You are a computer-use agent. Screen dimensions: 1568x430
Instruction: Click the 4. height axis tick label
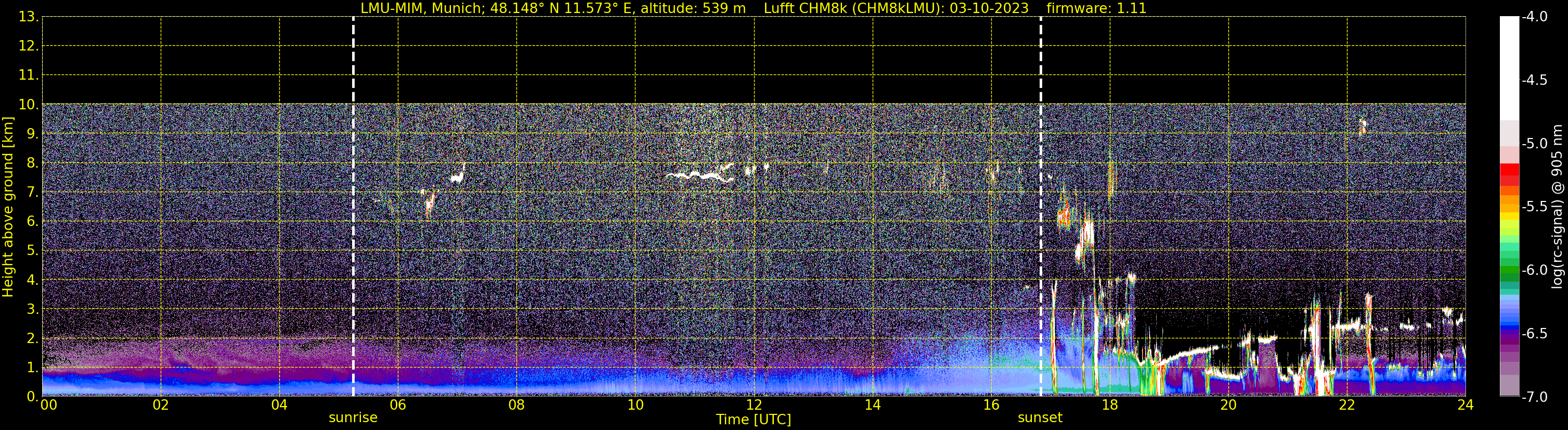click(x=32, y=280)
